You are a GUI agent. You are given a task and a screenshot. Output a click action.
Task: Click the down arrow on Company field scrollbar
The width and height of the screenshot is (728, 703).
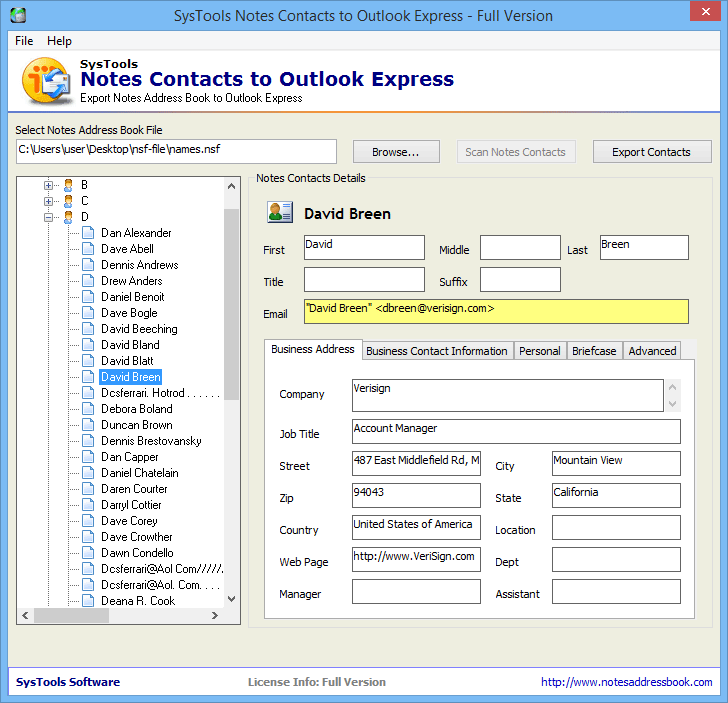[x=672, y=404]
